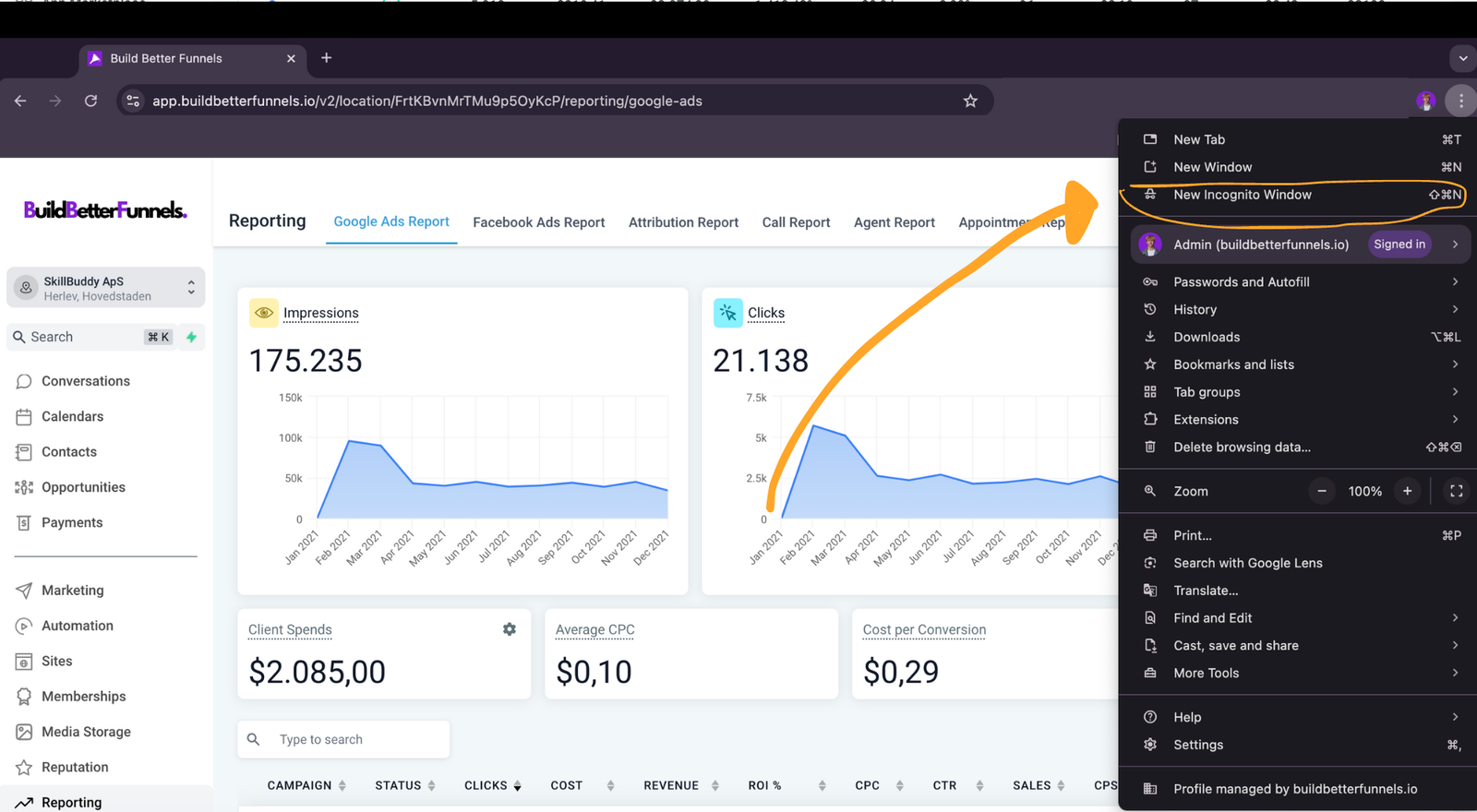Bookmark this page with the star icon
Screen dimensions: 1477x812
coord(970,101)
